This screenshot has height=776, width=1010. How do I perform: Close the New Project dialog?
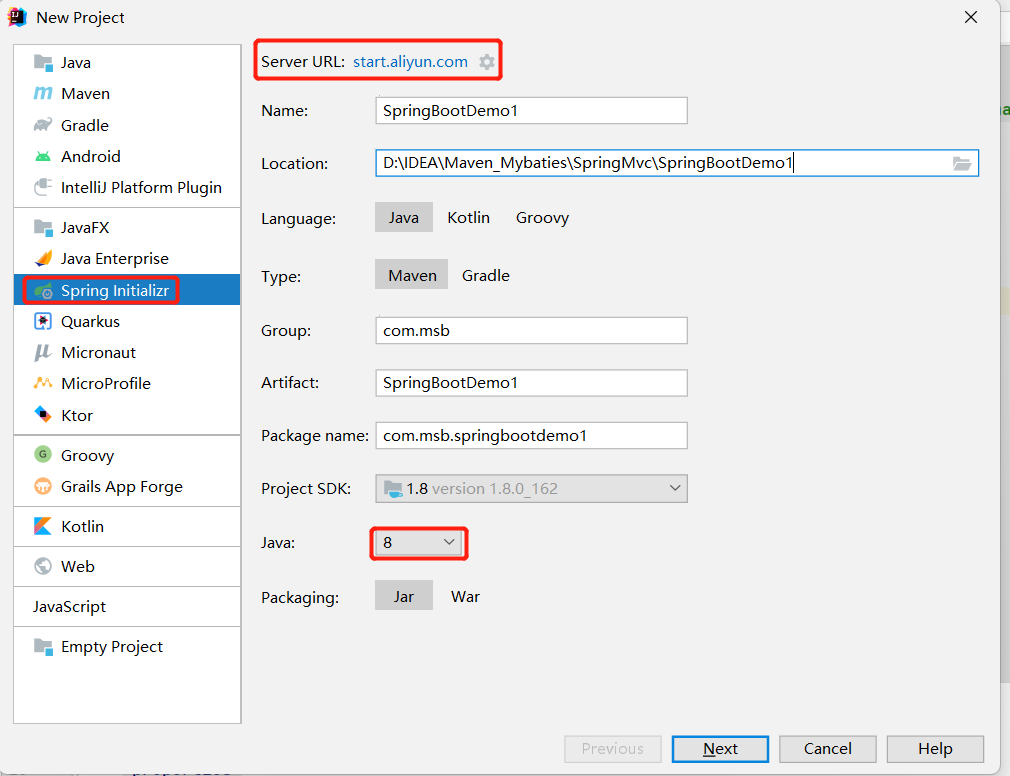pos(971,17)
